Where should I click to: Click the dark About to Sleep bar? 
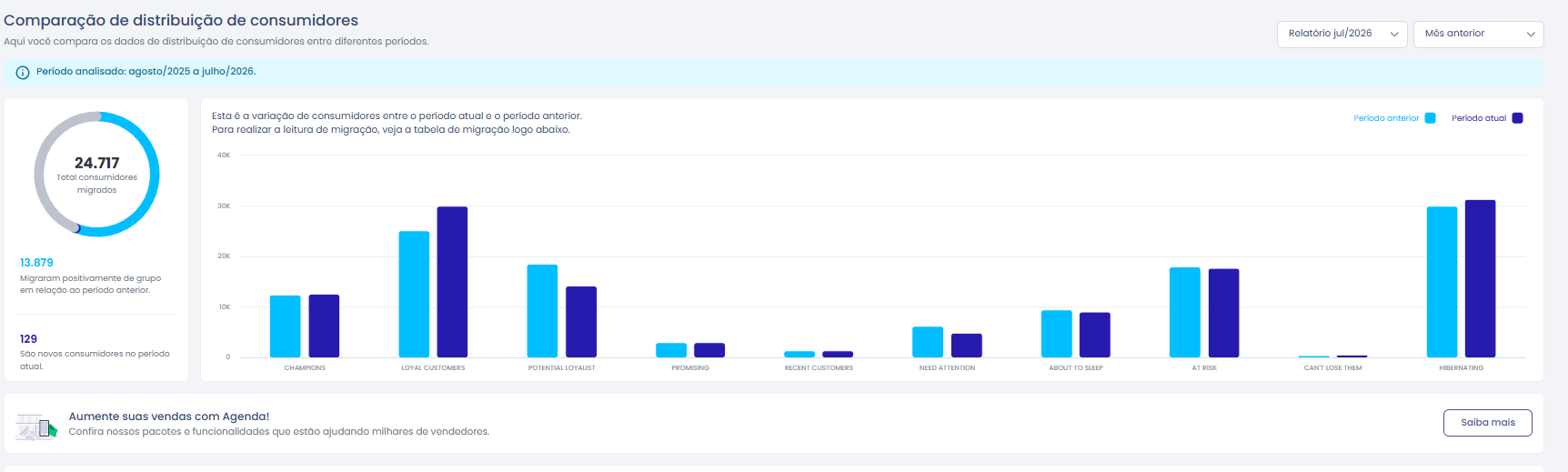1095,335
